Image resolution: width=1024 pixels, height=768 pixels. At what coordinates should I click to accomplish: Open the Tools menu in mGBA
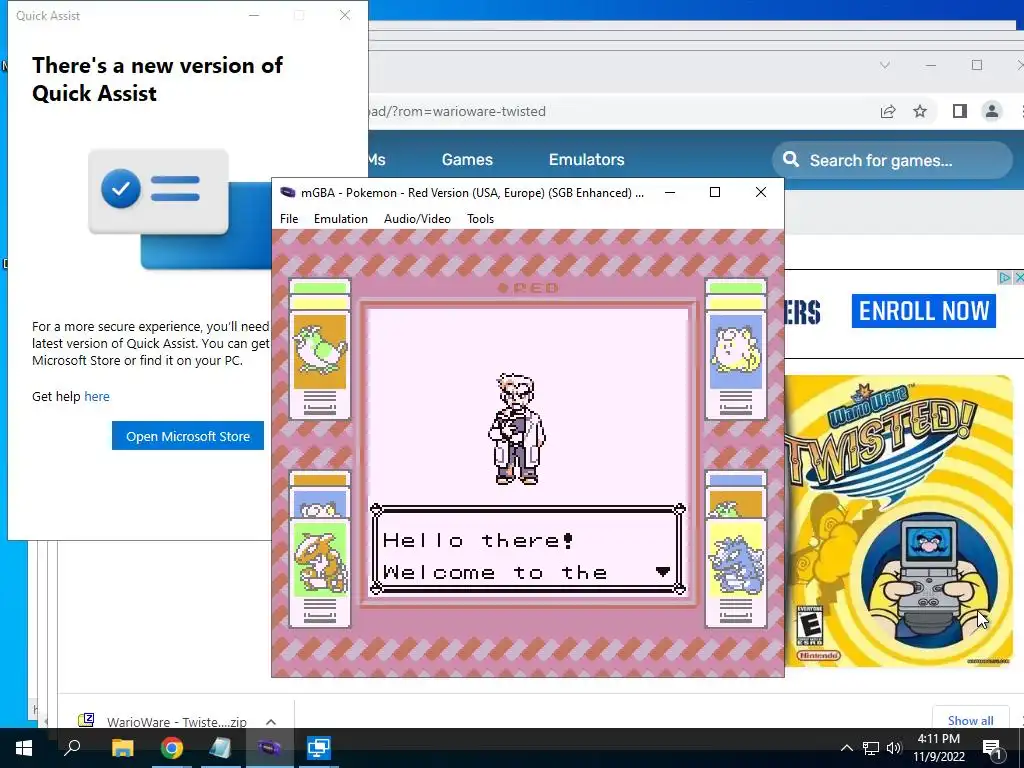(481, 219)
